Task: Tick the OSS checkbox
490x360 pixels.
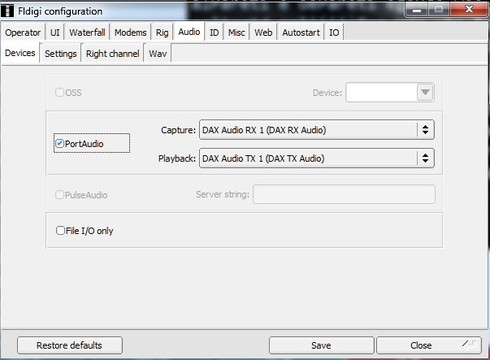Action: pyautogui.click(x=59, y=92)
